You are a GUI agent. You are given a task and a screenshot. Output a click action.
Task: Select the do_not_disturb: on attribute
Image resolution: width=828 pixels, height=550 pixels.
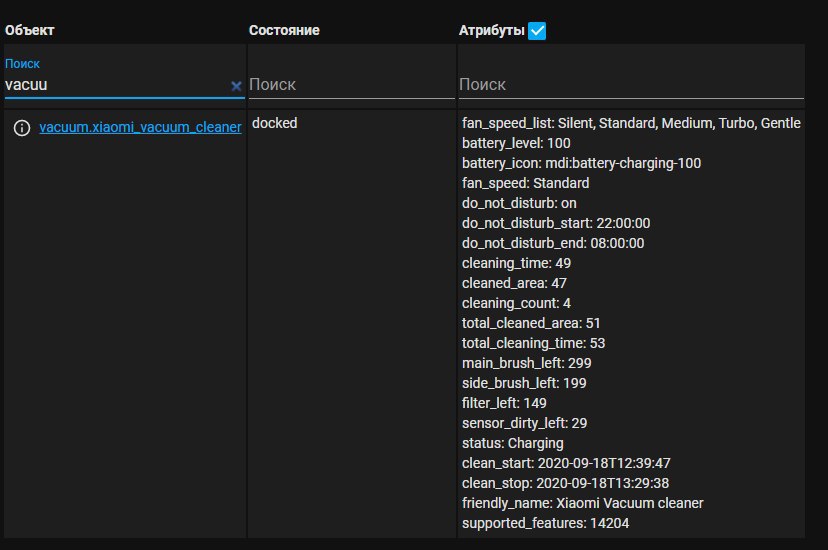click(x=519, y=203)
